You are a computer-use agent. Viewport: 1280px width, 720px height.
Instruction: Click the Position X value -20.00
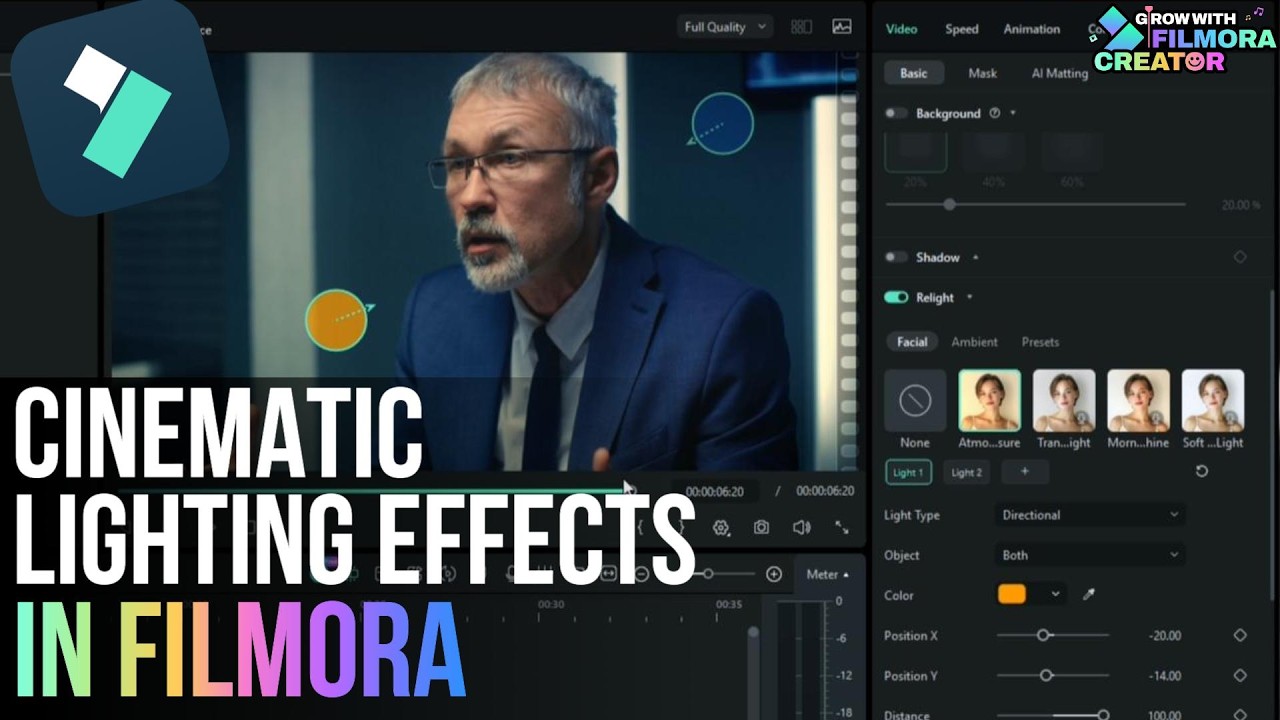(1165, 635)
